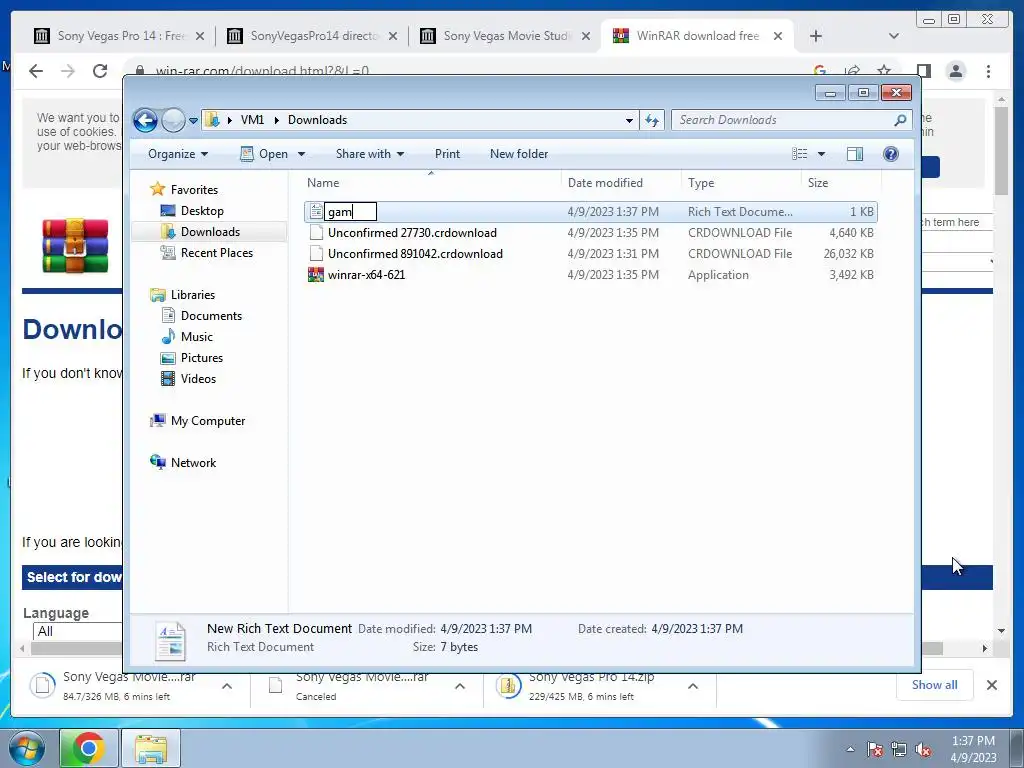Switch to the Sony Vegas Pro 14 browser tab
This screenshot has height=768, width=1024.
tap(119, 36)
